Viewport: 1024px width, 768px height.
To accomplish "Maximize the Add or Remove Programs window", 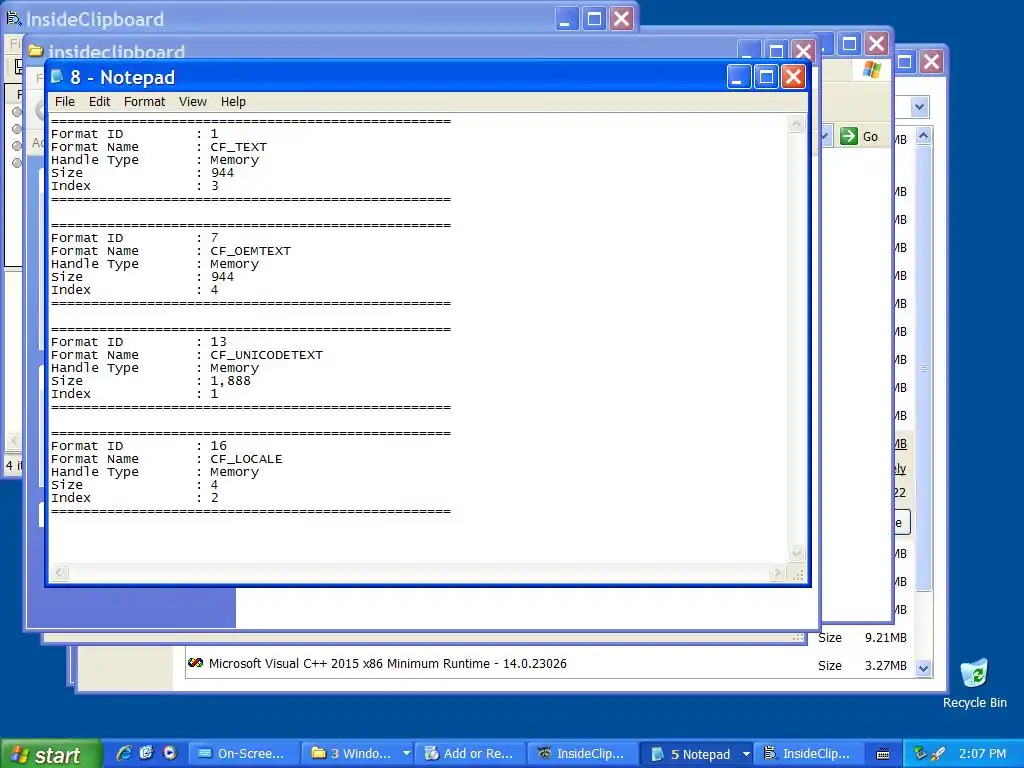I will (904, 62).
